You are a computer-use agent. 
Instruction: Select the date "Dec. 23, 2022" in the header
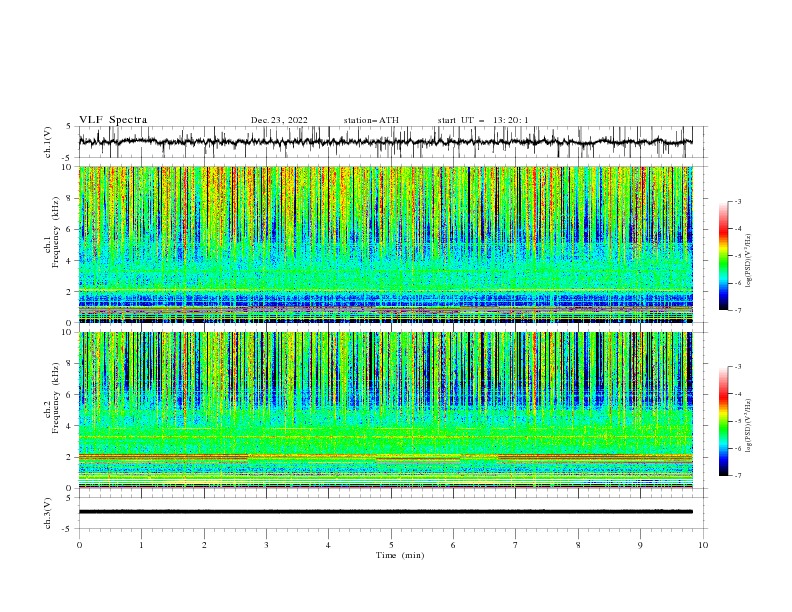pyautogui.click(x=279, y=120)
